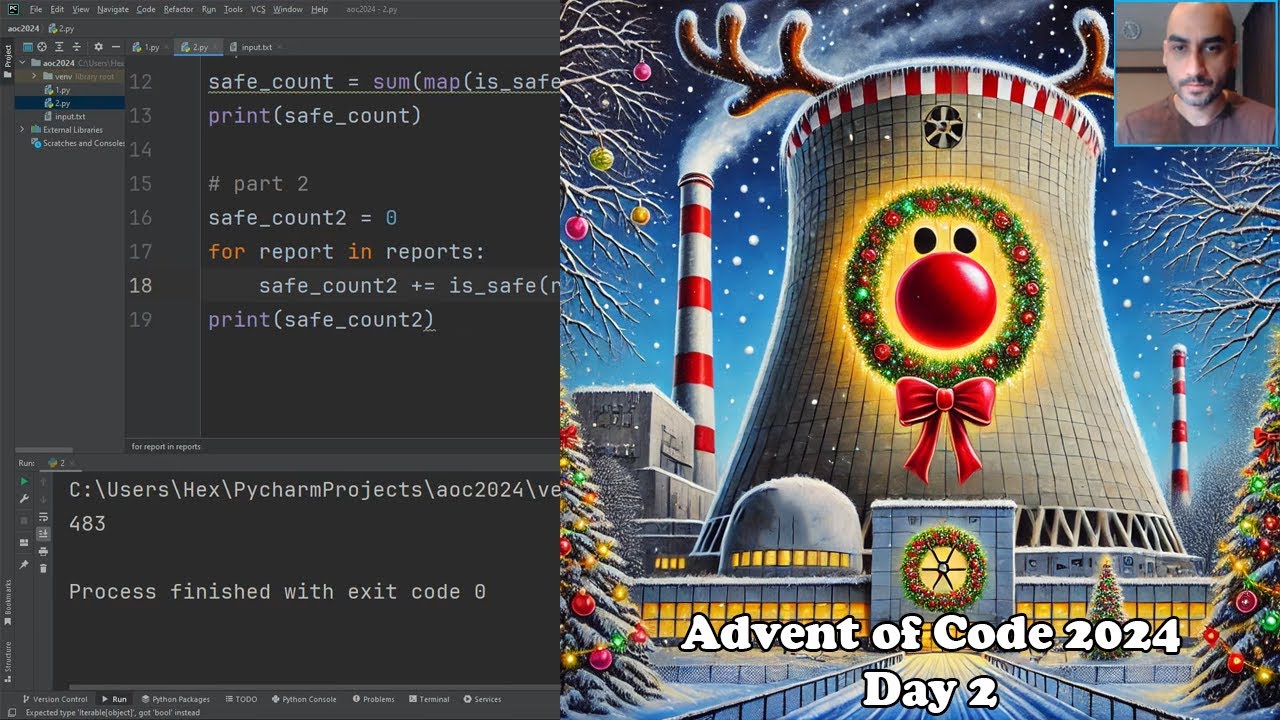Clear console output with trash icon
1280x720 pixels.
(43, 569)
